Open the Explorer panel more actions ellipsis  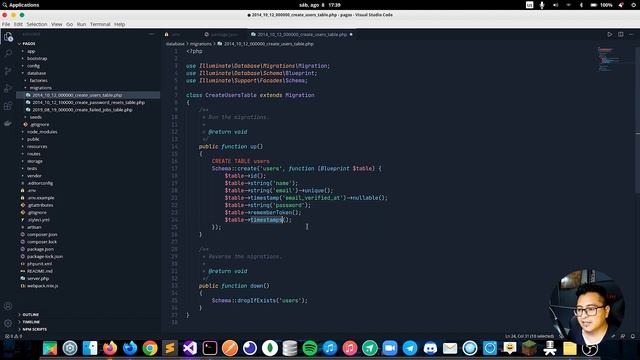151,34
